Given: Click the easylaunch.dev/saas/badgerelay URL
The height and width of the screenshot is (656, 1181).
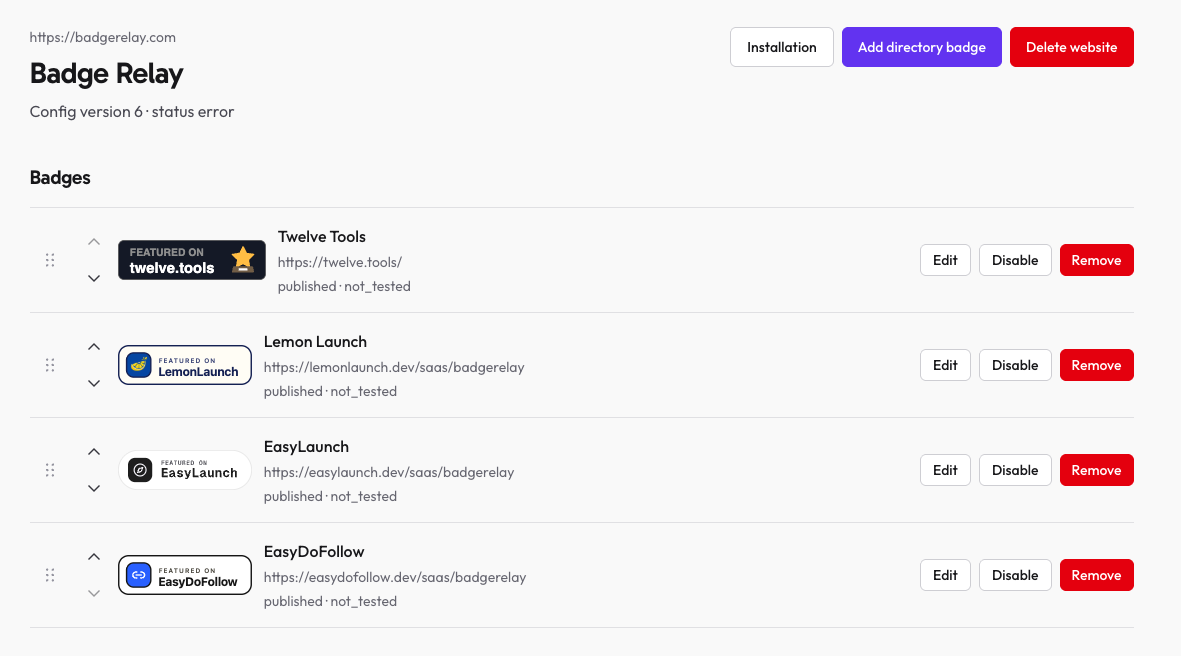Looking at the screenshot, I should 389,472.
